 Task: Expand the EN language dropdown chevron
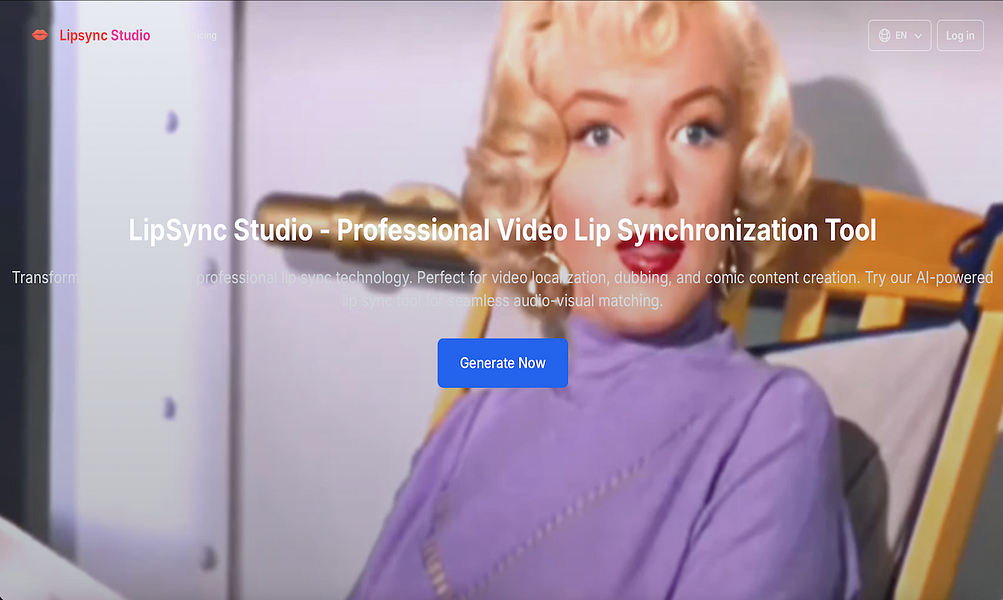[x=918, y=36]
